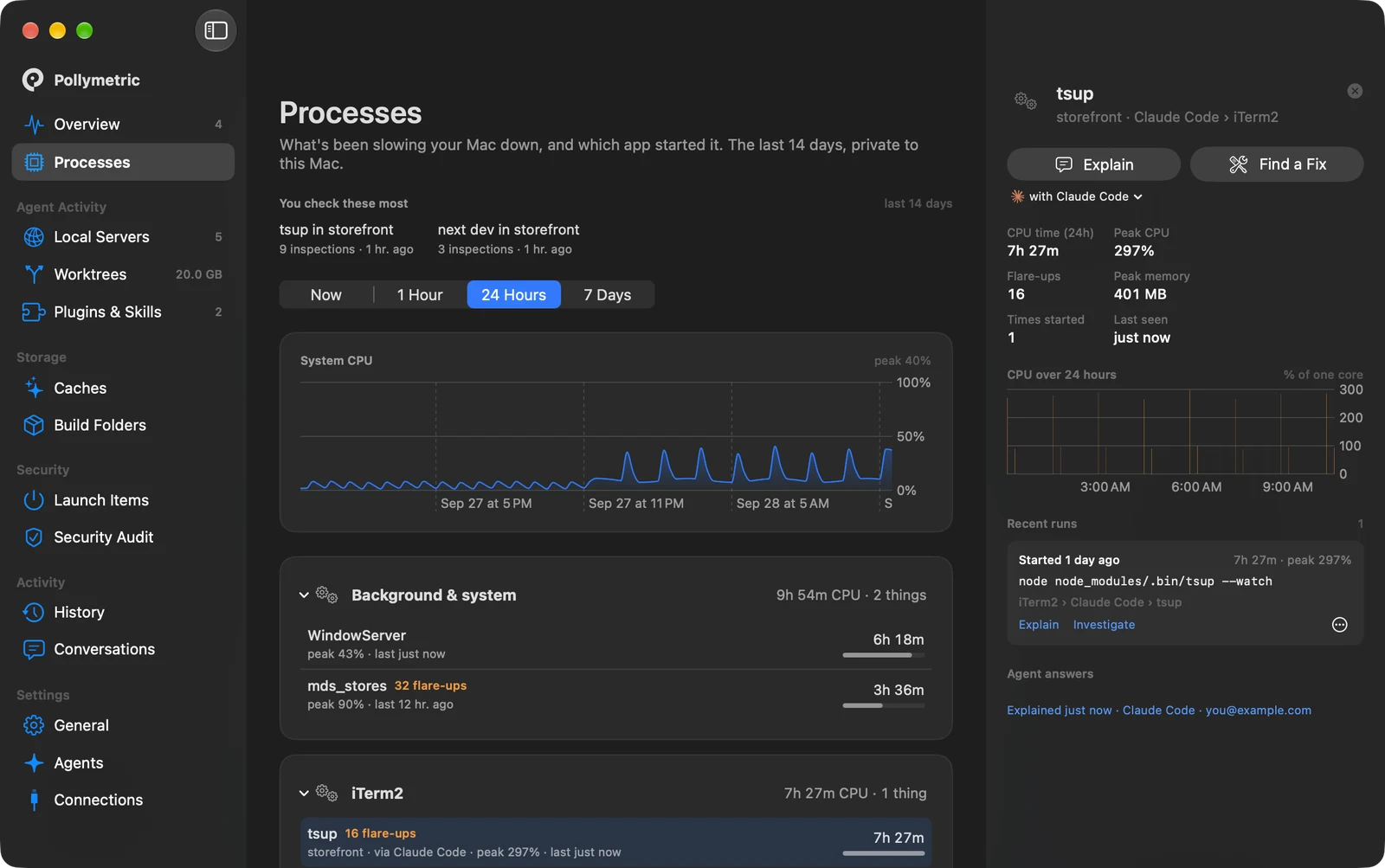Image resolution: width=1385 pixels, height=868 pixels.
Task: Click the Investigate link
Action: [x=1104, y=625]
